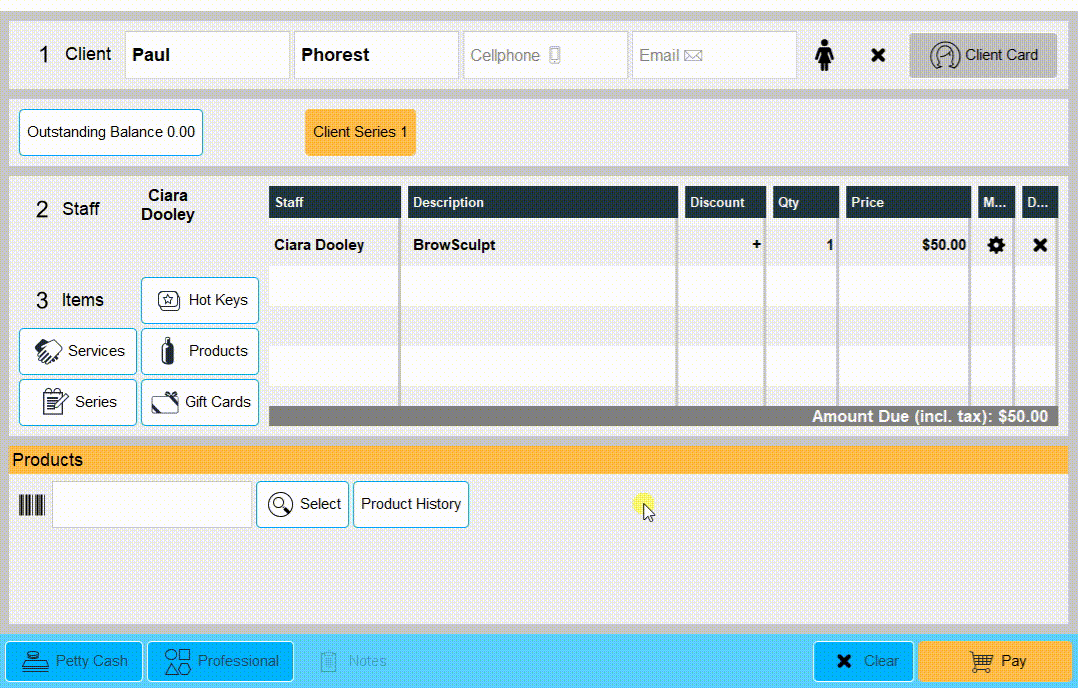1078x688 pixels.
Task: Focus the Email input field
Action: coord(714,55)
